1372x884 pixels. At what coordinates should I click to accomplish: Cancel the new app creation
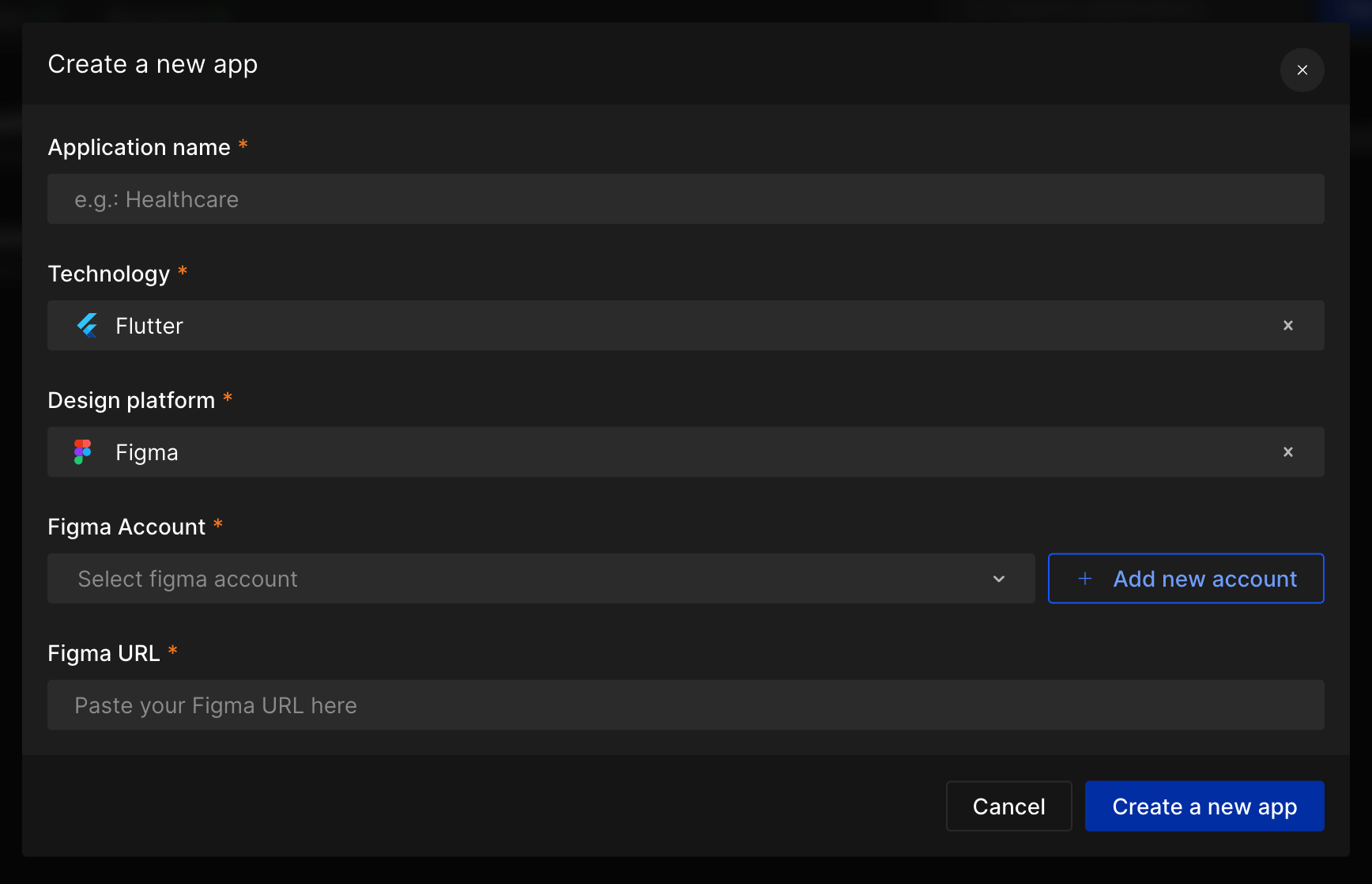[x=1008, y=807]
